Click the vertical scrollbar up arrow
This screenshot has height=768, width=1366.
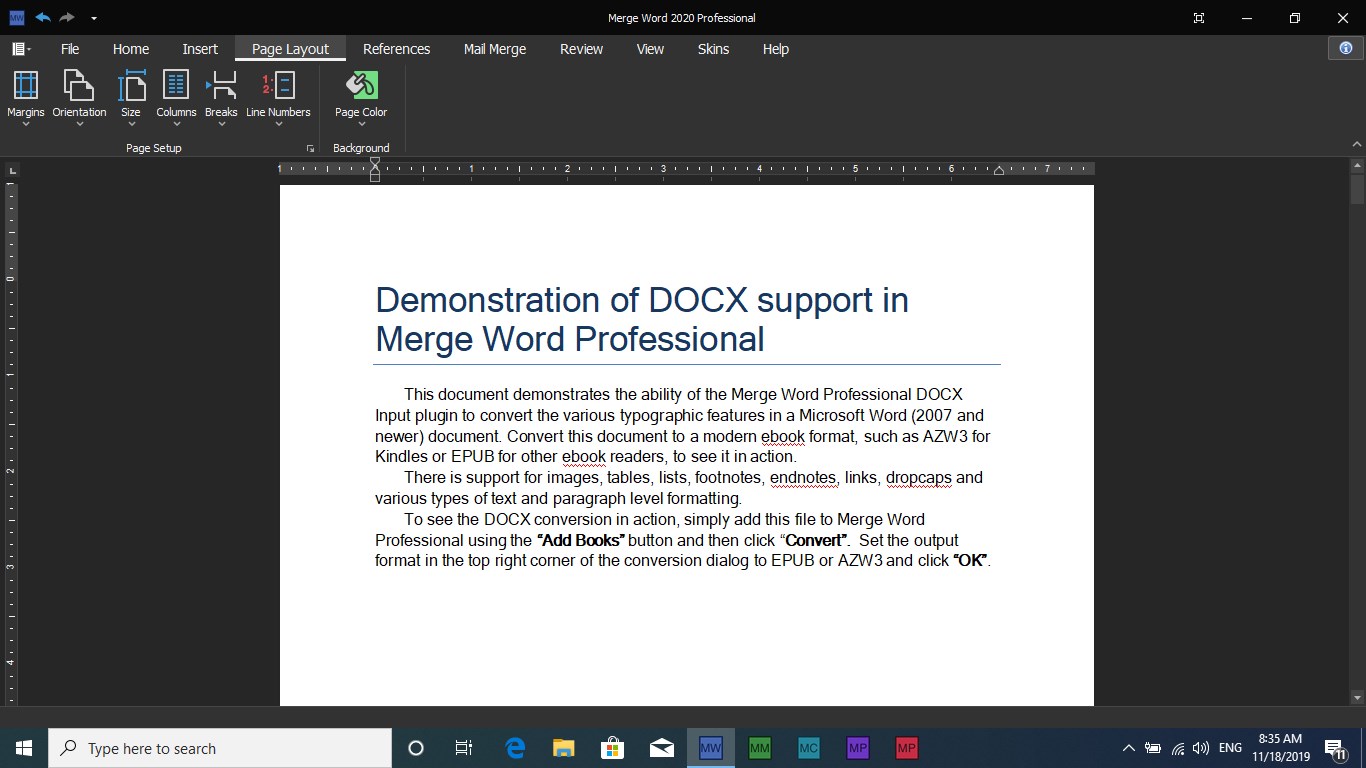tap(1357, 165)
